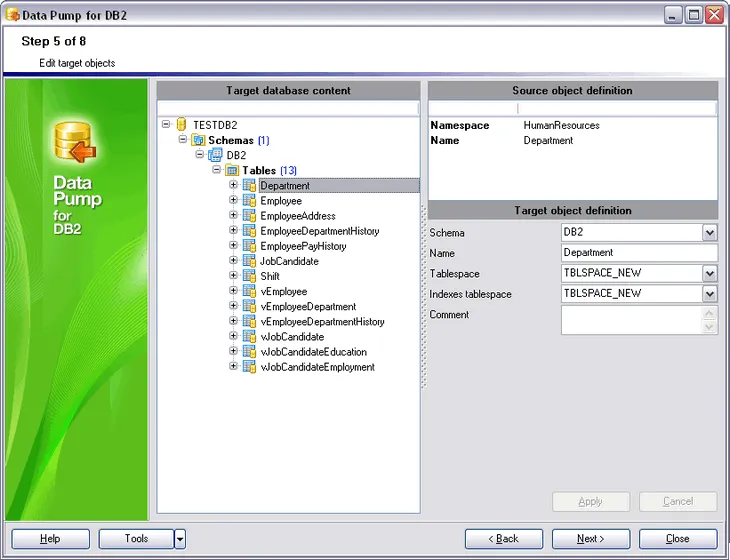Click the EmployeeDepartmentHistory table icon
This screenshot has width=730, height=560.
tap(250, 231)
